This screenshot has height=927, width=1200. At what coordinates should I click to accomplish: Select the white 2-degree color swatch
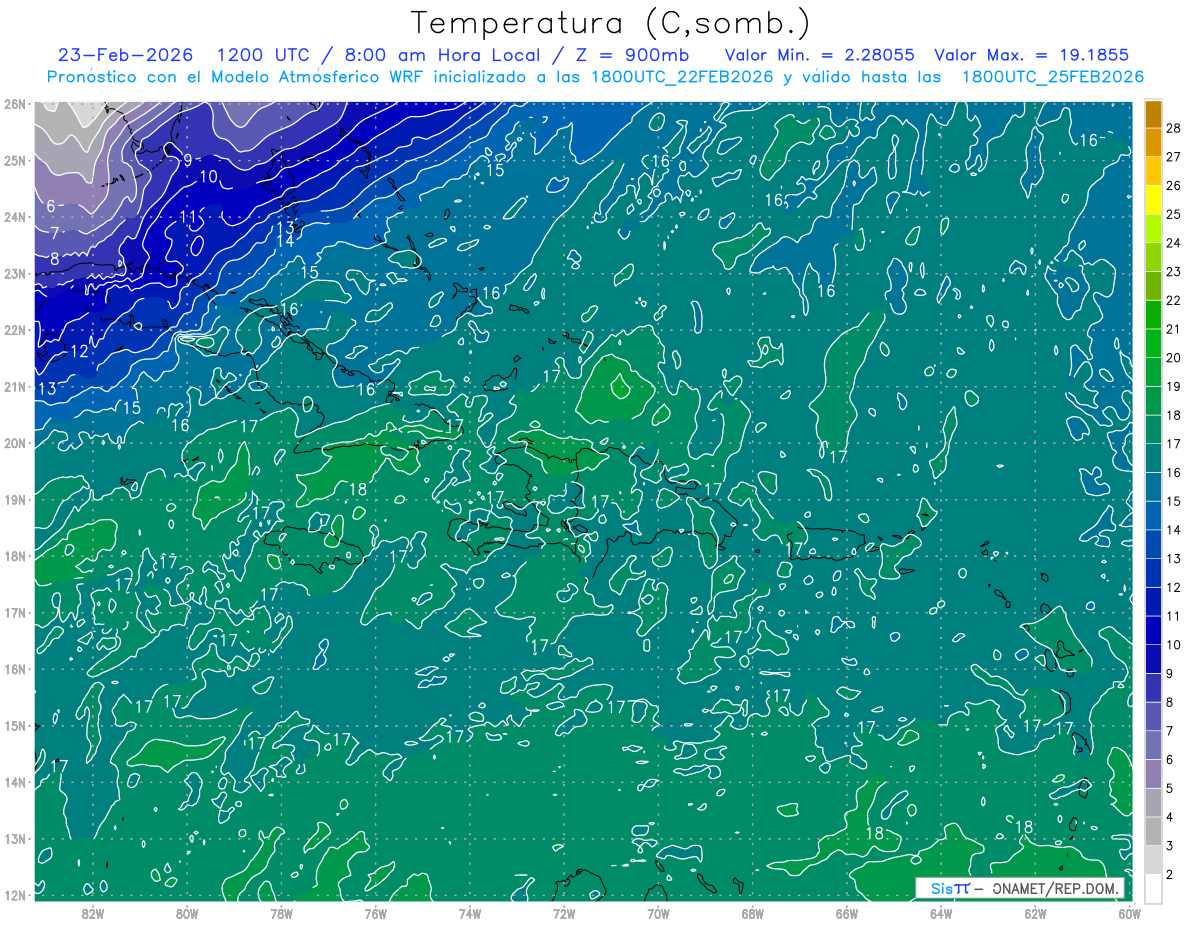click(x=1153, y=889)
